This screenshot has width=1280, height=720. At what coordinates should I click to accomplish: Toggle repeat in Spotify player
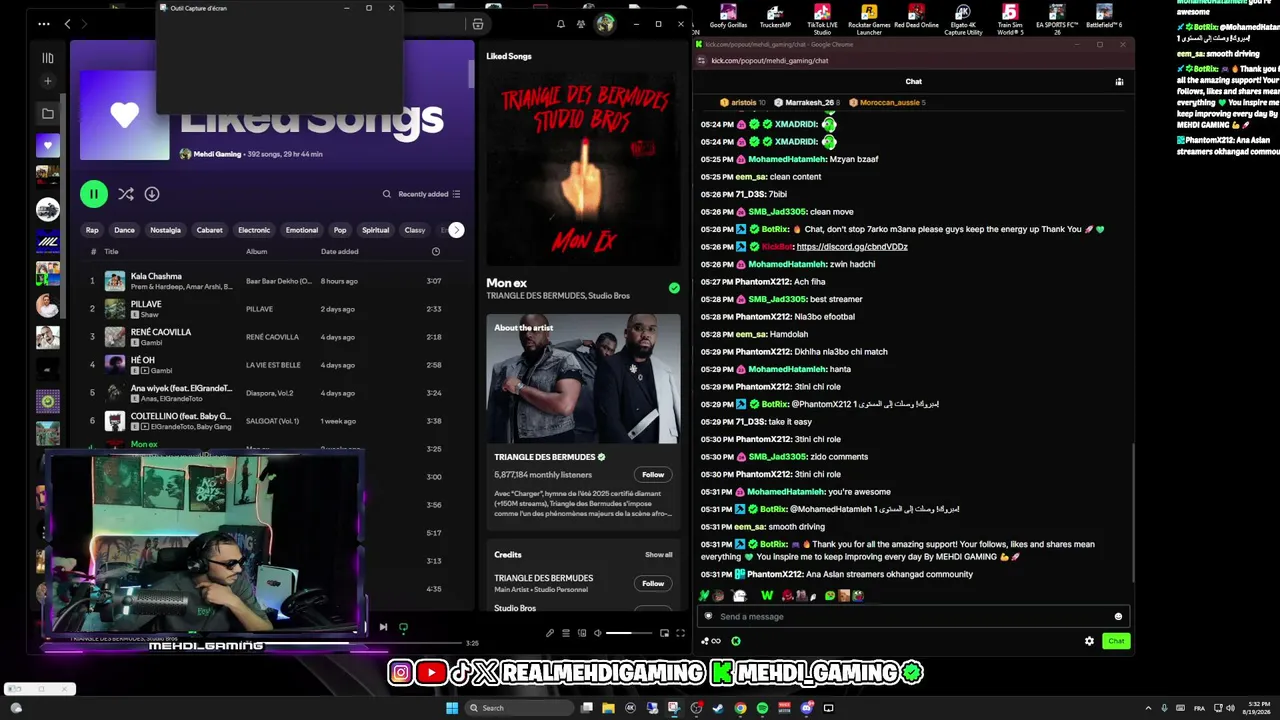(403, 627)
